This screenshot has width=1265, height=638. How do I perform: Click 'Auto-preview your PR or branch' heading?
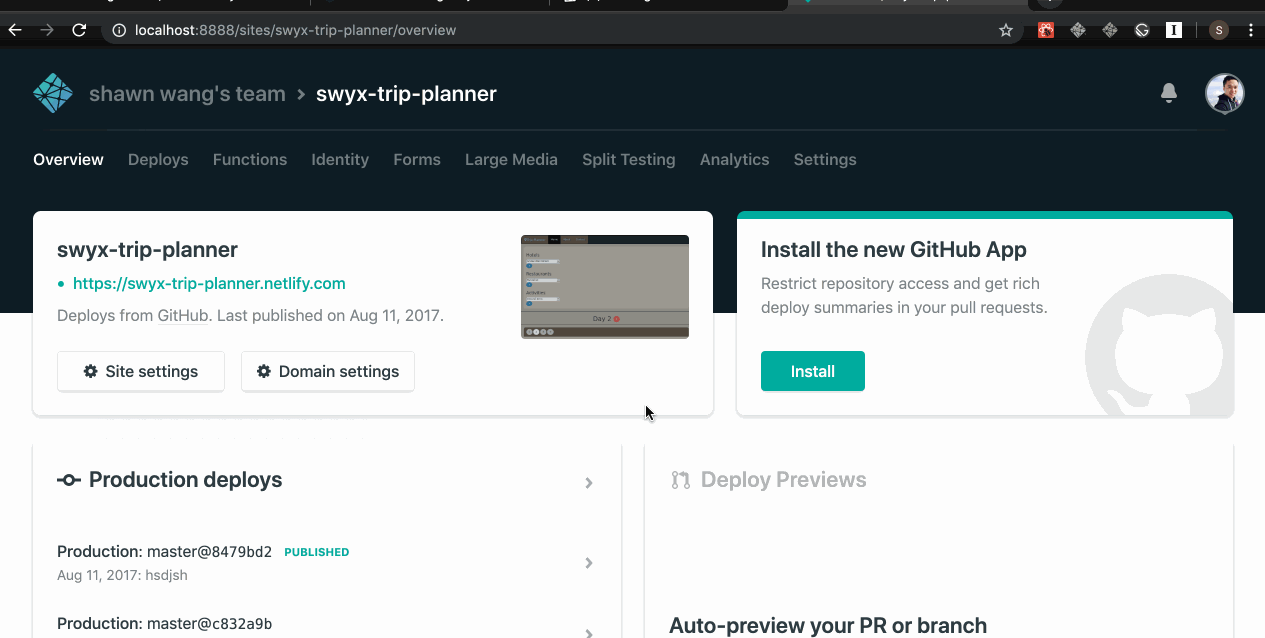click(828, 626)
